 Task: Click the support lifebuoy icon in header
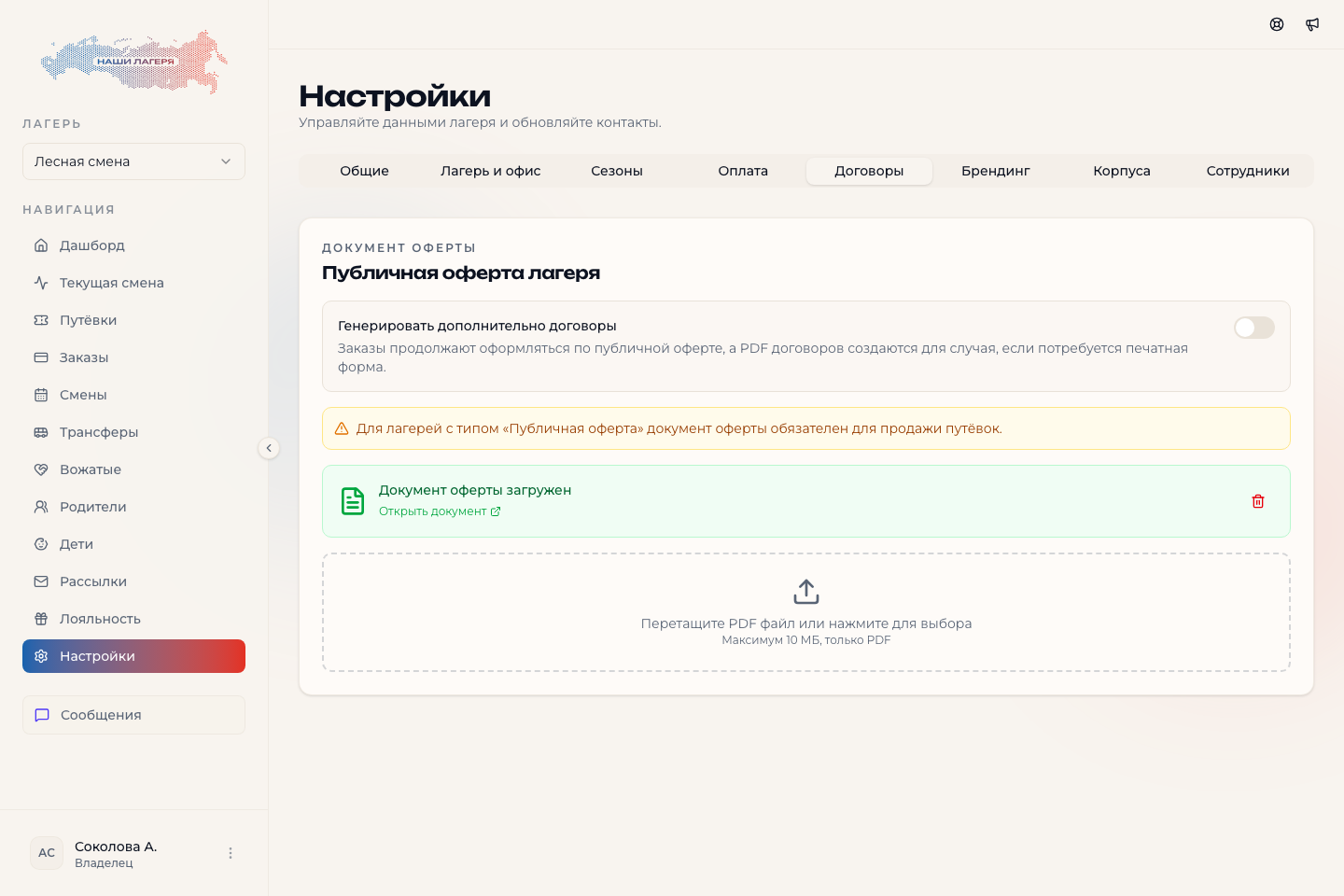tap(1277, 24)
